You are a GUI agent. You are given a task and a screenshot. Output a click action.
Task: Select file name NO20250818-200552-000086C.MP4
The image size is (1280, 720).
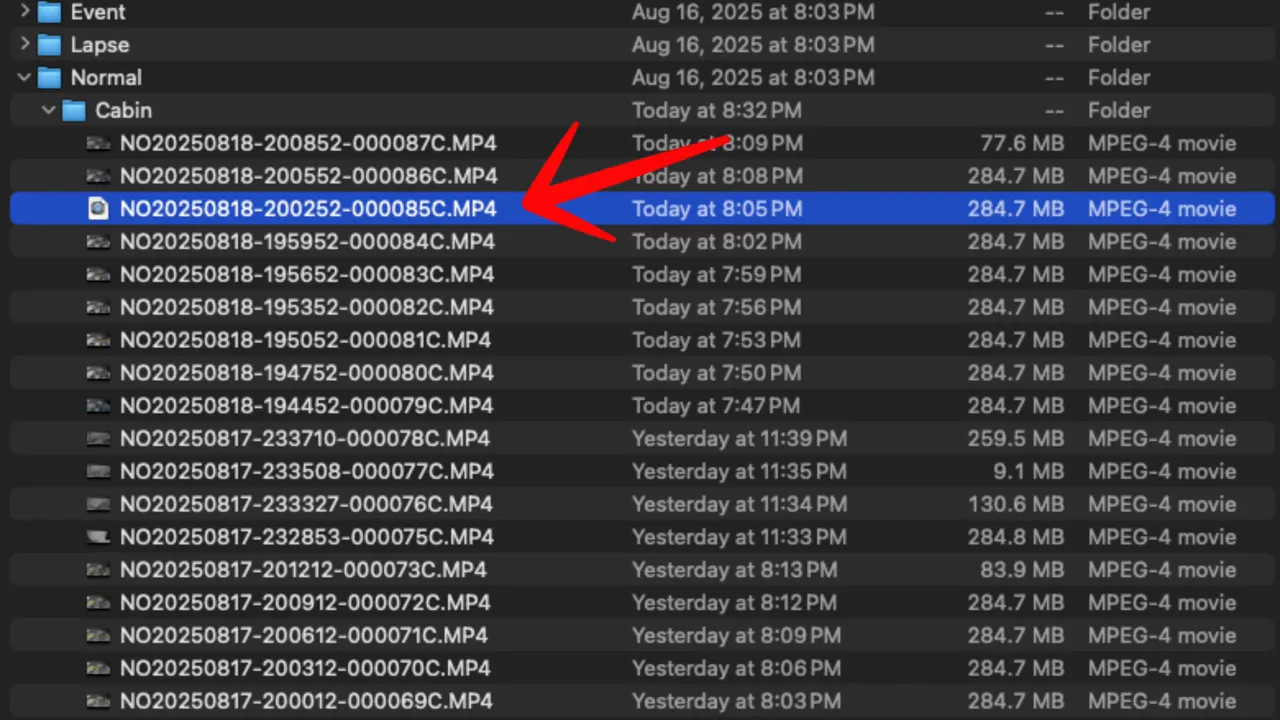308,176
